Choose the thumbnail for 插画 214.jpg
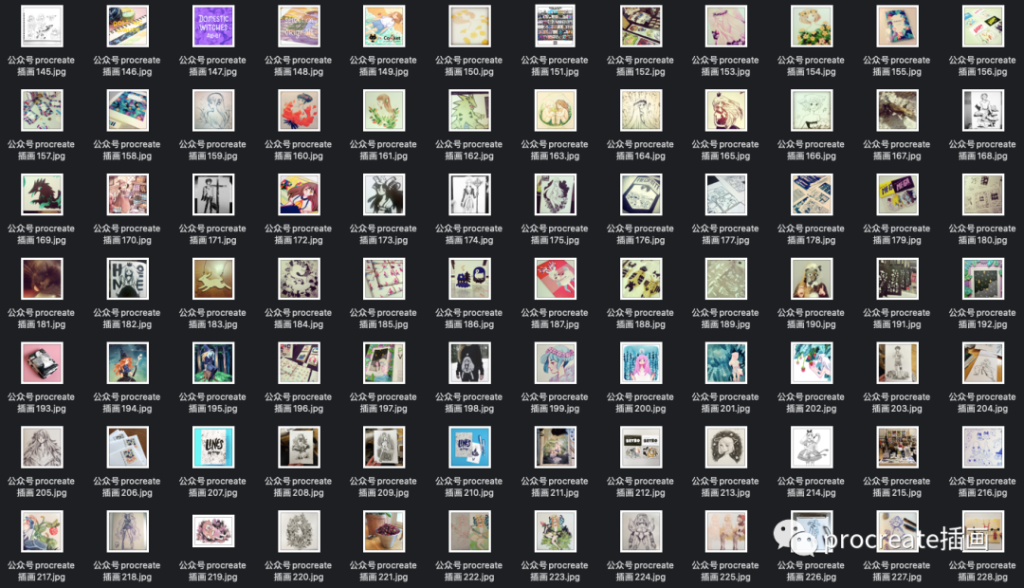Image resolution: width=1024 pixels, height=588 pixels. pyautogui.click(x=811, y=447)
